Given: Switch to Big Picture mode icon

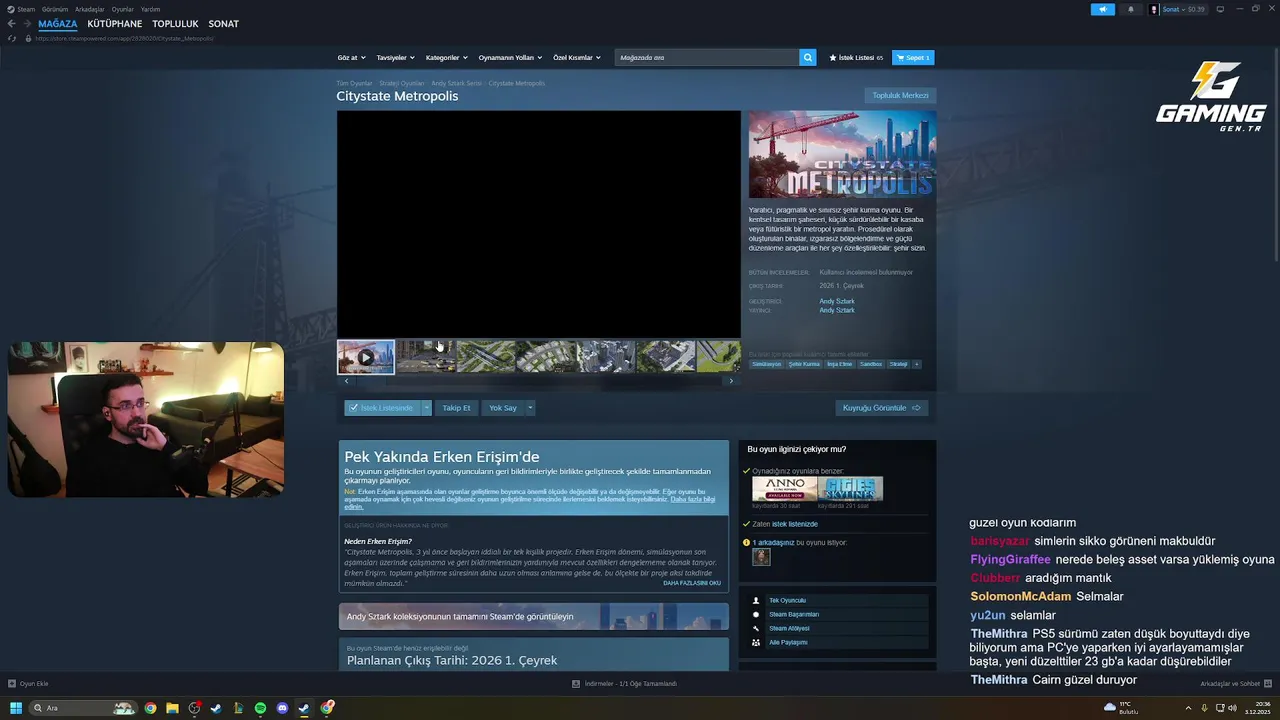Looking at the screenshot, I should point(1220,9).
